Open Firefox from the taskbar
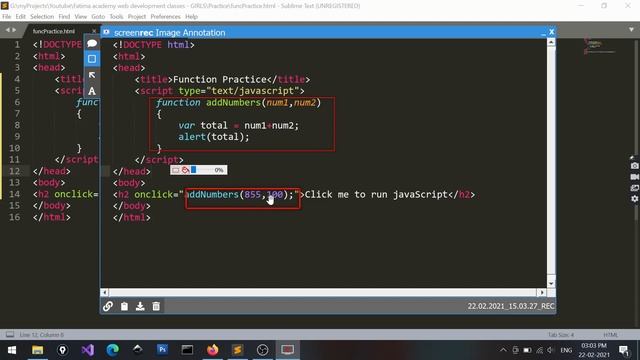The width and height of the screenshot is (640, 360). (213, 350)
